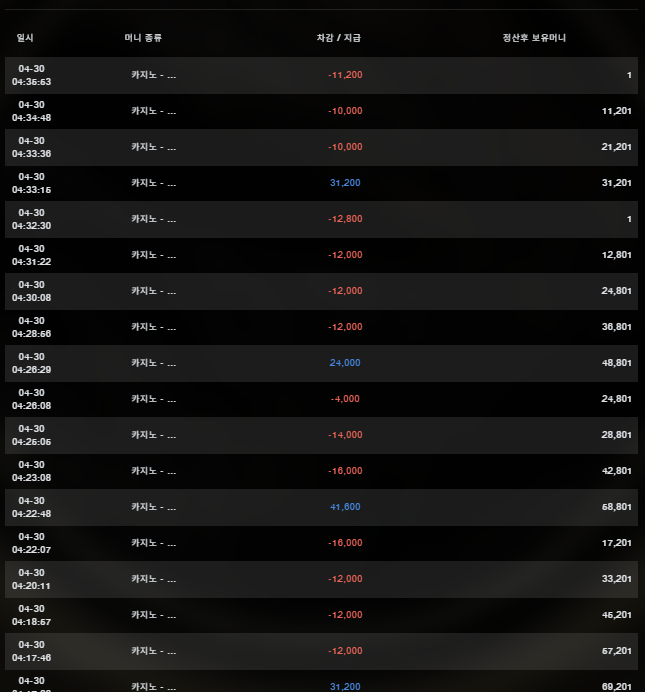Click the 머니 종류 column header
This screenshot has width=645, height=692.
coord(143,38)
